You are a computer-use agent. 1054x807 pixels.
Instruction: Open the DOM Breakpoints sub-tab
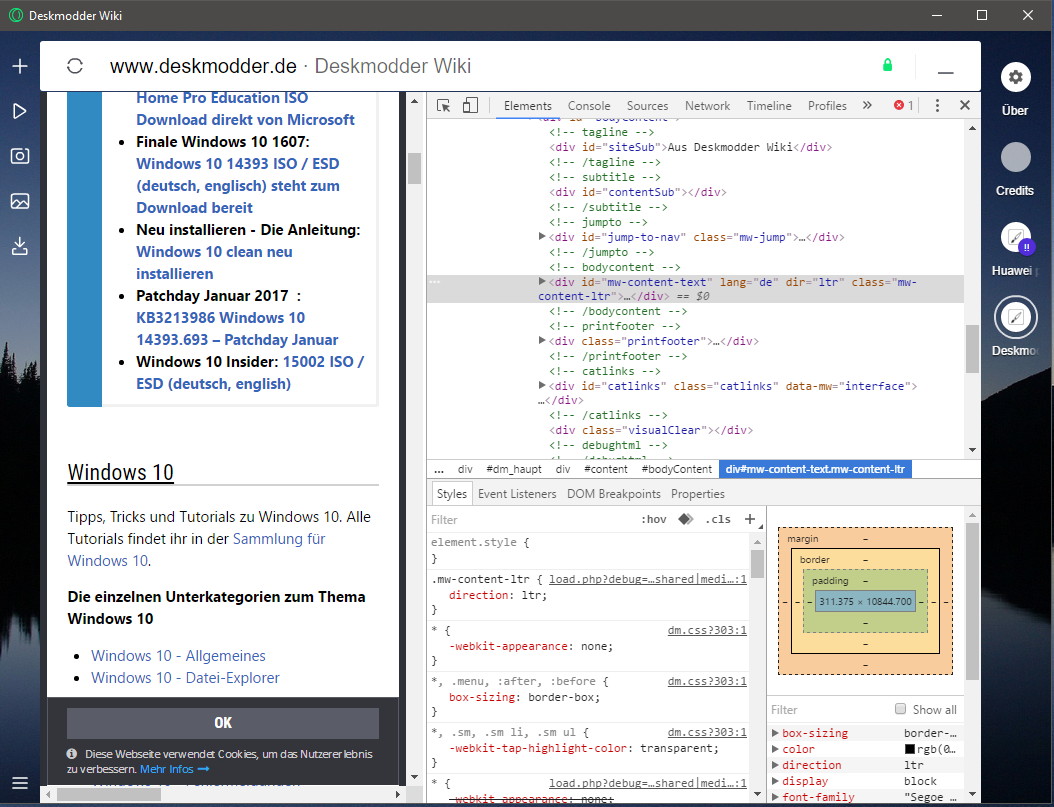pyautogui.click(x=614, y=494)
